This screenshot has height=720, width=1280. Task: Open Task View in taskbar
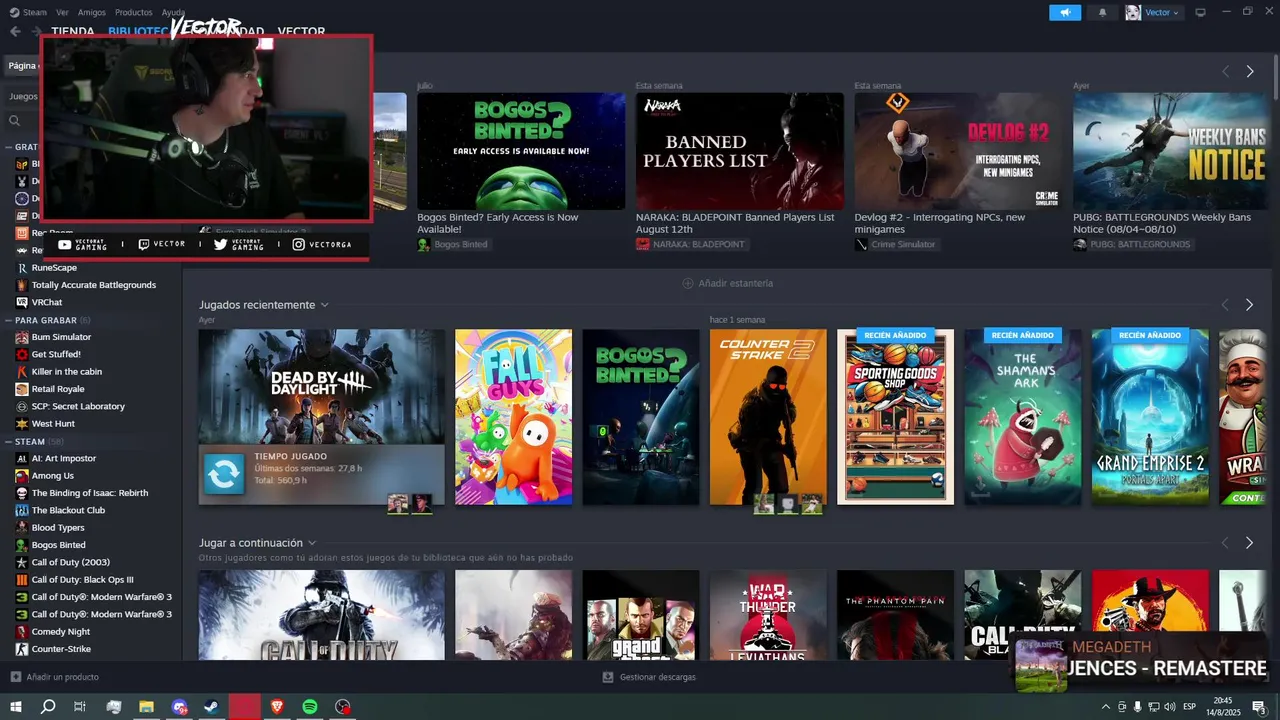click(x=80, y=707)
